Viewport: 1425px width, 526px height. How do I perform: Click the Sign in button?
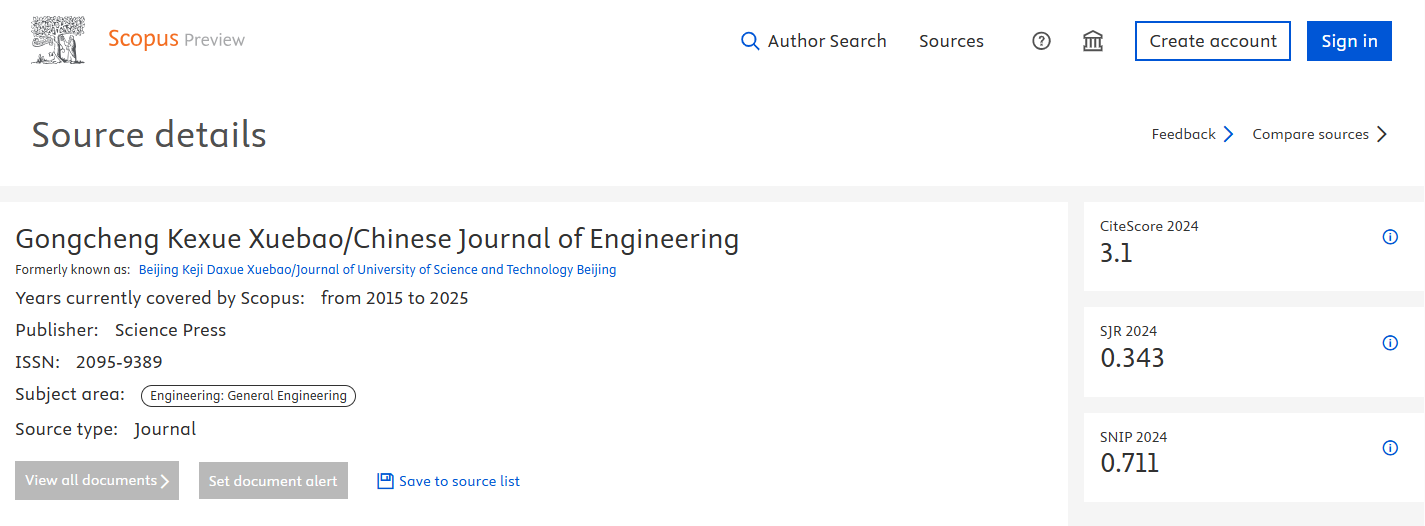1349,41
